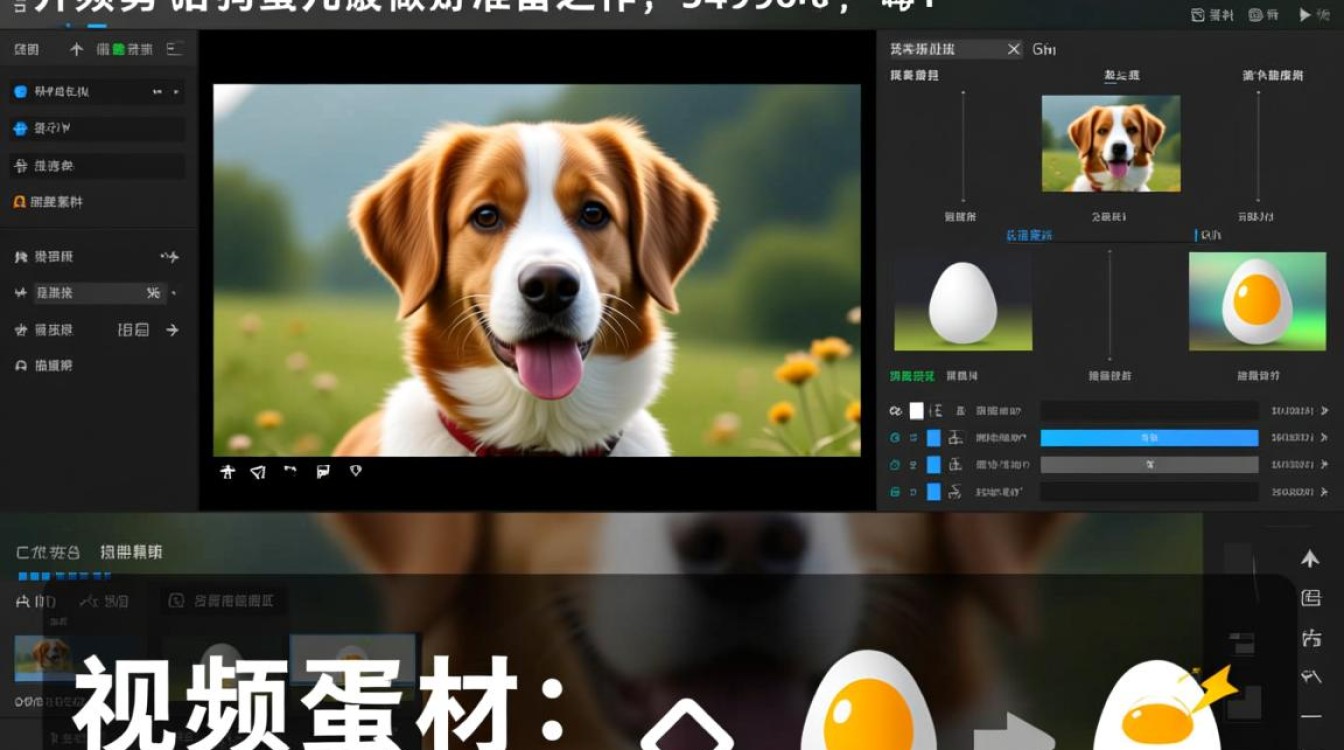Viewport: 1344px width, 750px height.
Task: Click the grey bar below the blue bar
Action: 1149,465
